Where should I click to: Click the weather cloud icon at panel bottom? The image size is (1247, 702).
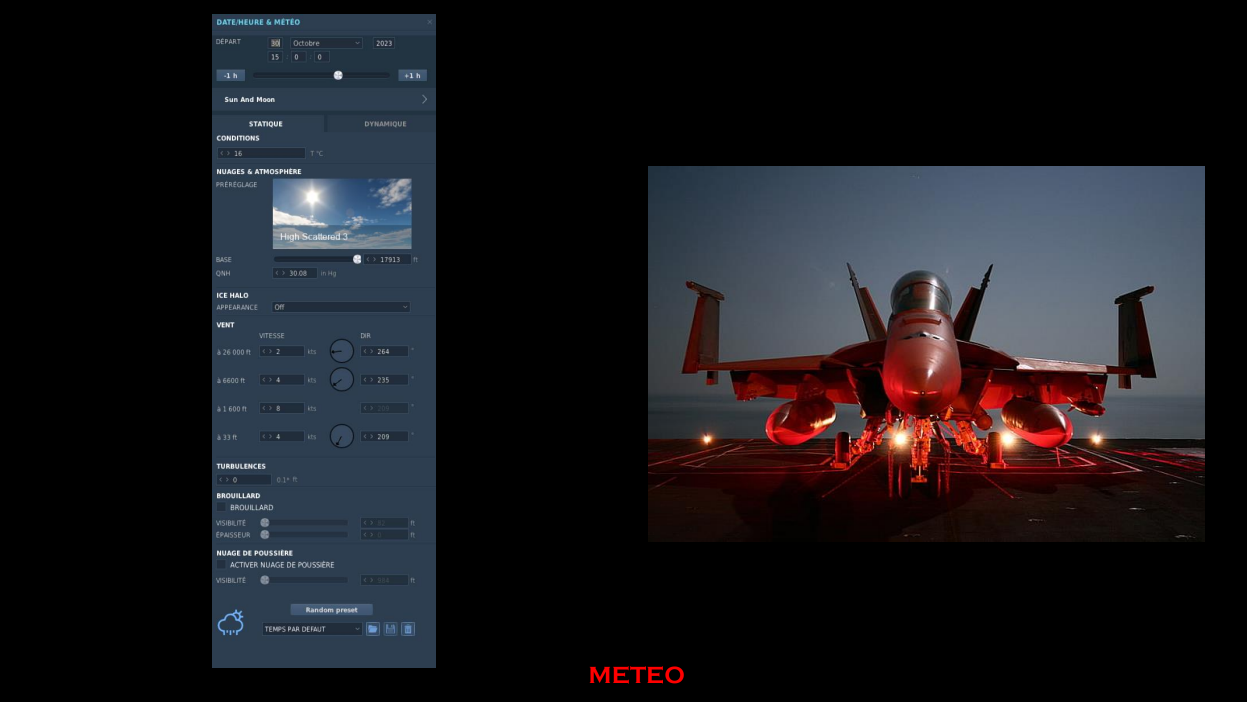point(231,623)
